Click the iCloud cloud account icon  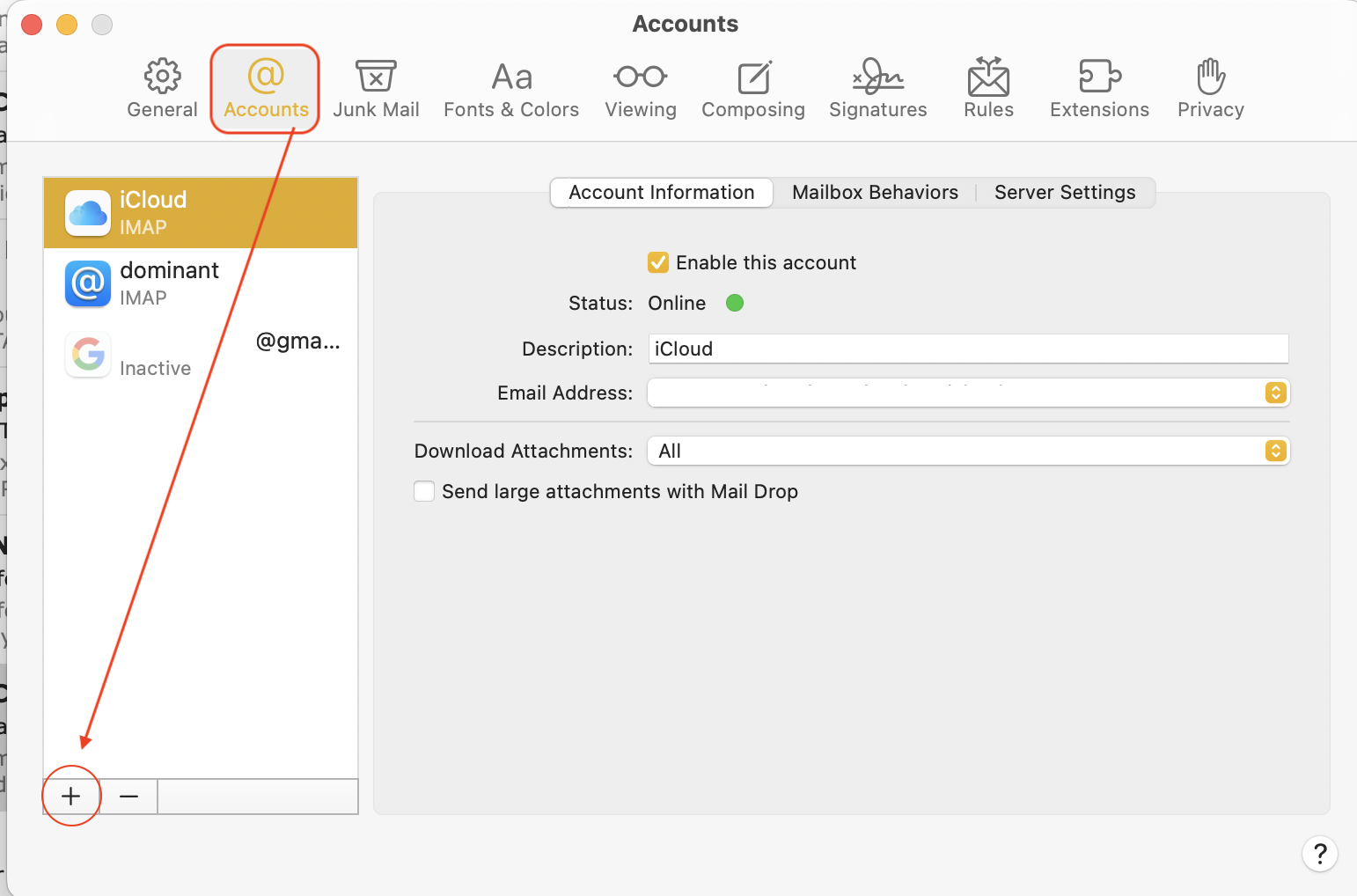click(x=88, y=213)
